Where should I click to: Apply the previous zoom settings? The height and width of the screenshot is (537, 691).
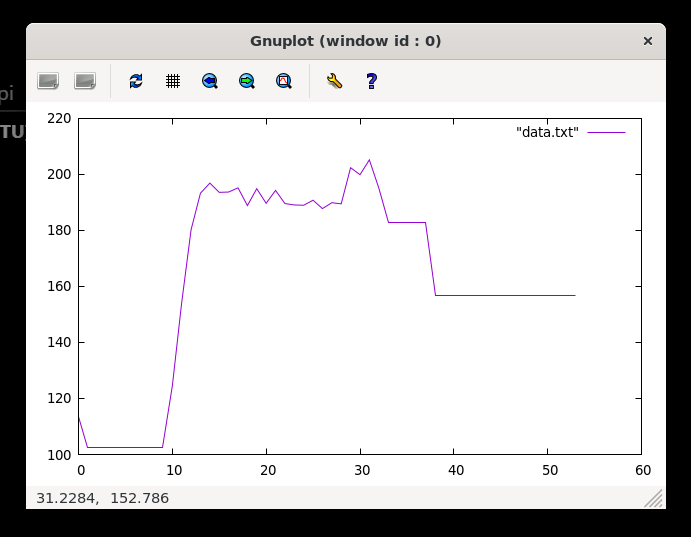click(210, 81)
